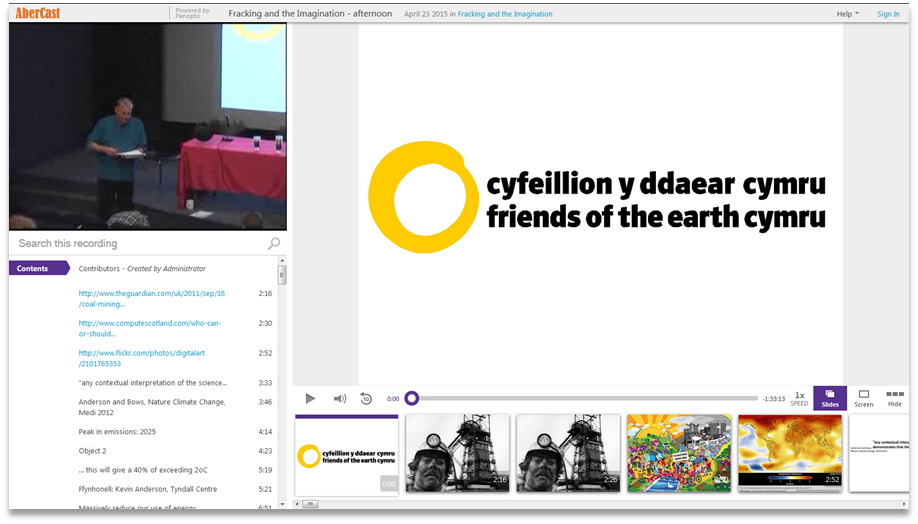The width and height of the screenshot is (918, 524).
Task: Click the 3:33 timestamp in contents
Action: pos(265,383)
